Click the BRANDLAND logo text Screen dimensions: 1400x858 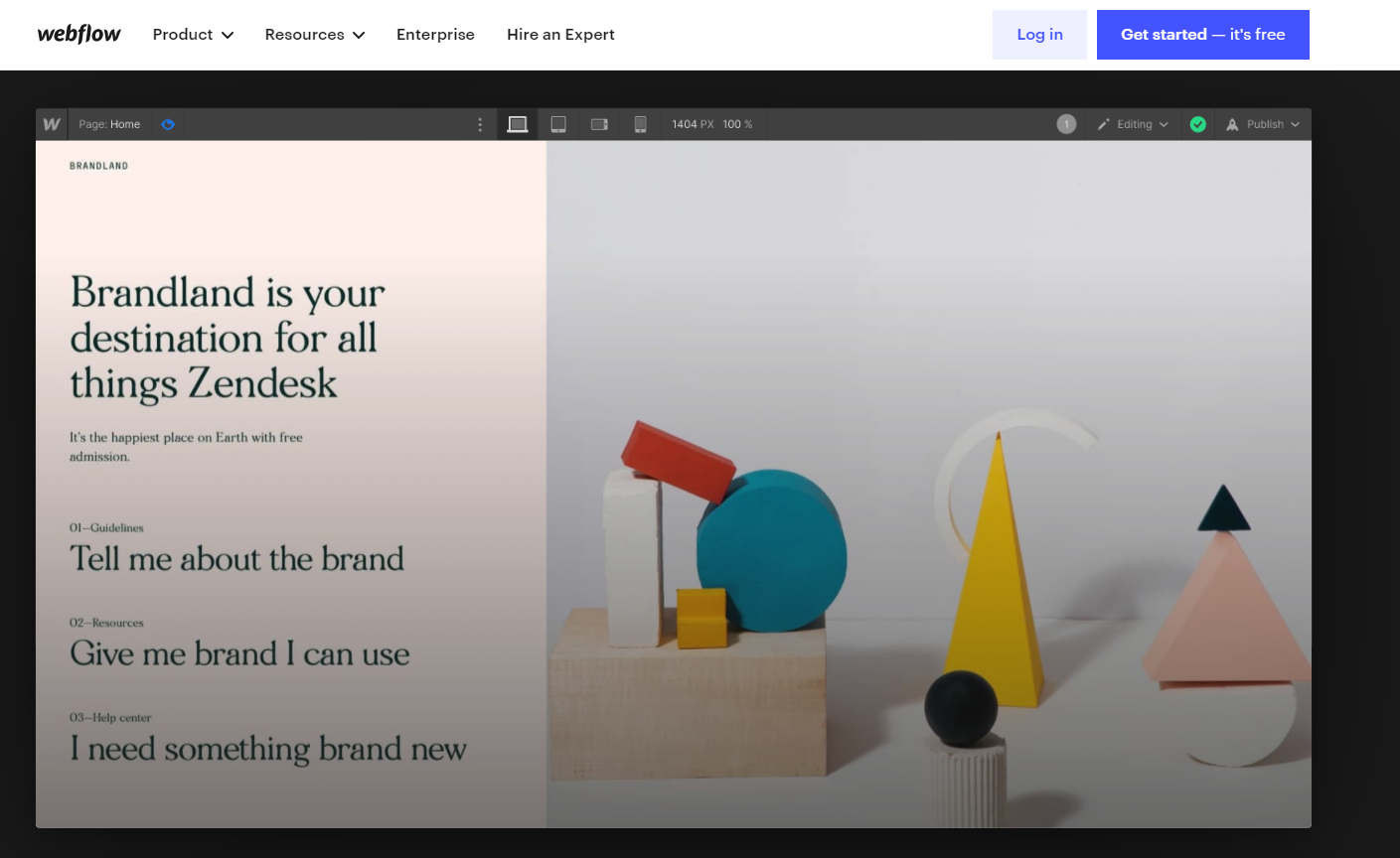point(98,166)
